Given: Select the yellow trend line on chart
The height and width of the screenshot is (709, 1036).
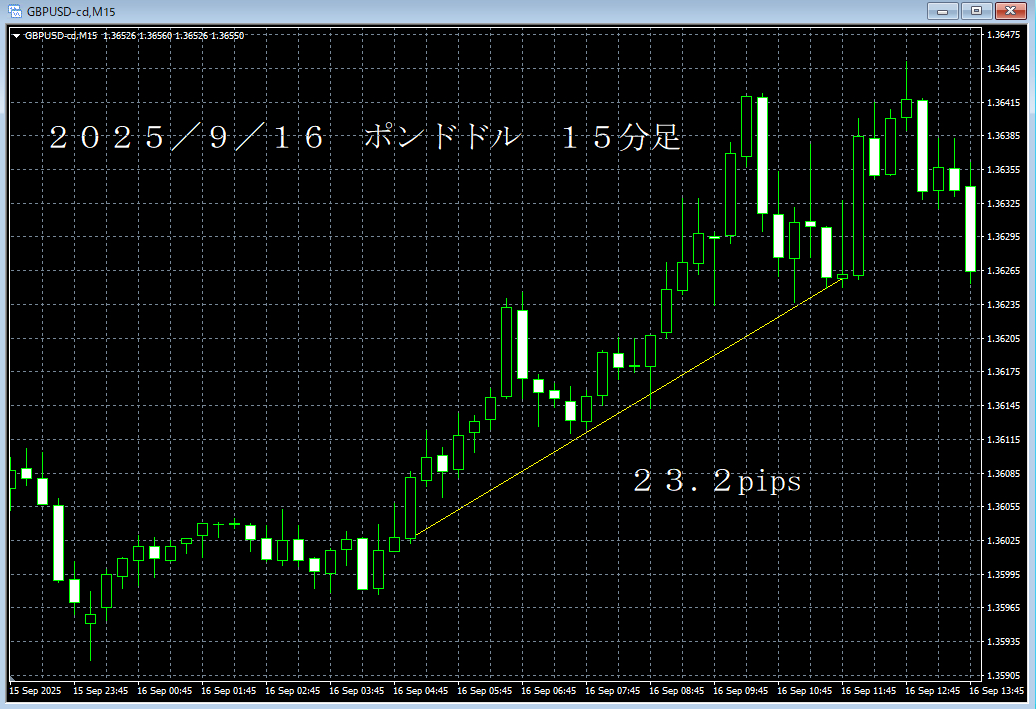Looking at the screenshot, I should 628,407.
